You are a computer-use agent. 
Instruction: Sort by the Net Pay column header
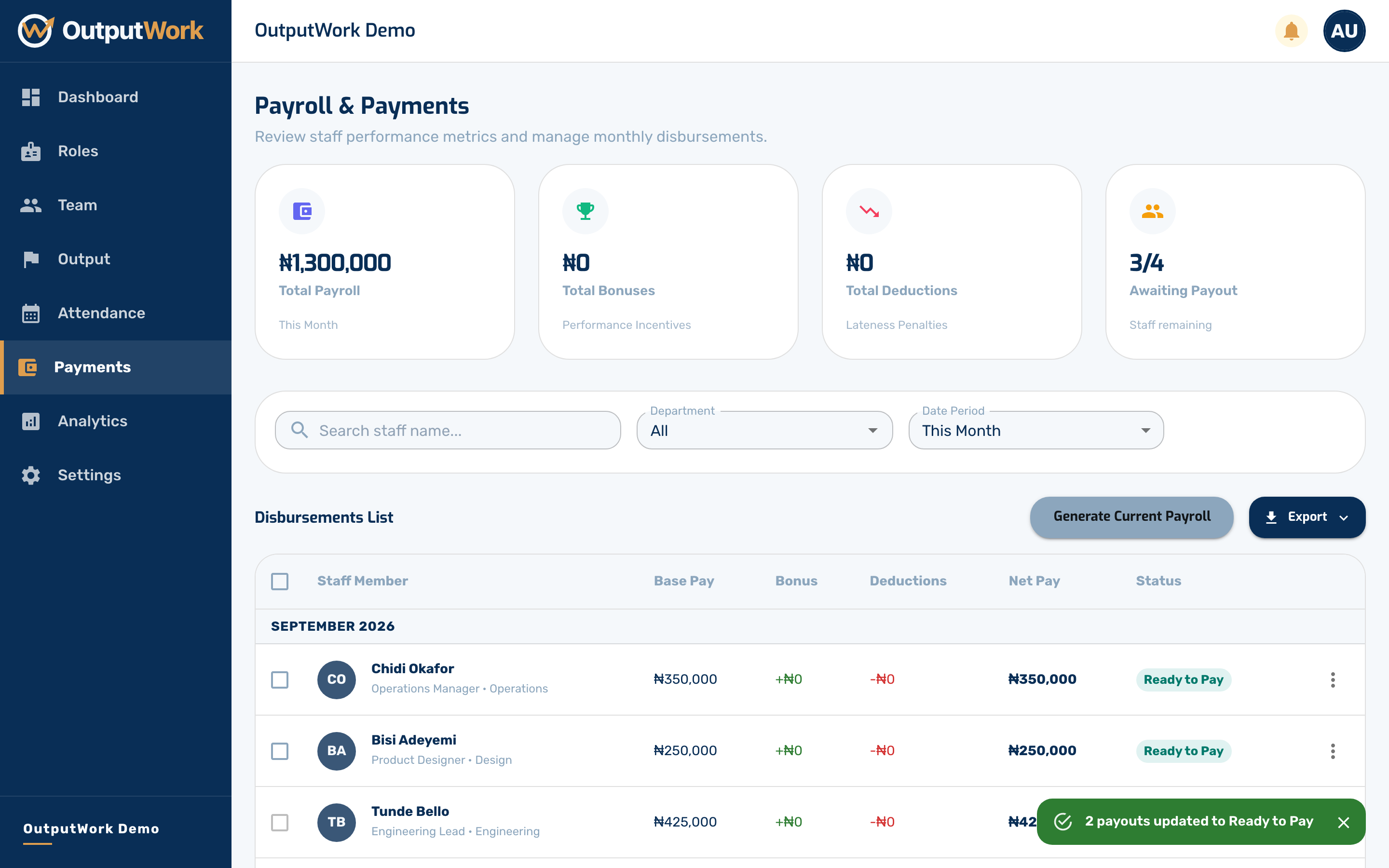pyautogui.click(x=1035, y=581)
